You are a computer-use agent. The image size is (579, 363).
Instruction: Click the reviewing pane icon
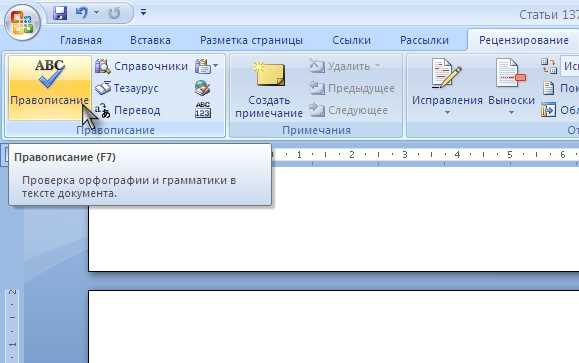pos(548,110)
